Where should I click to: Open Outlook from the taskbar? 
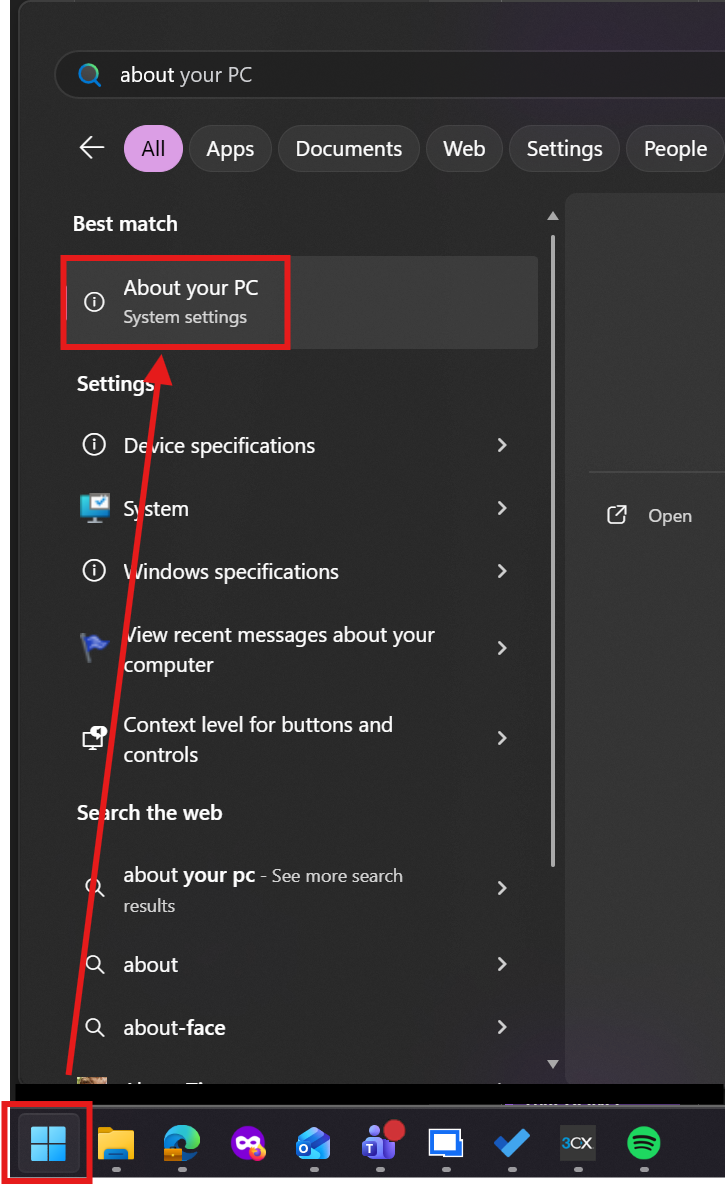click(314, 1143)
